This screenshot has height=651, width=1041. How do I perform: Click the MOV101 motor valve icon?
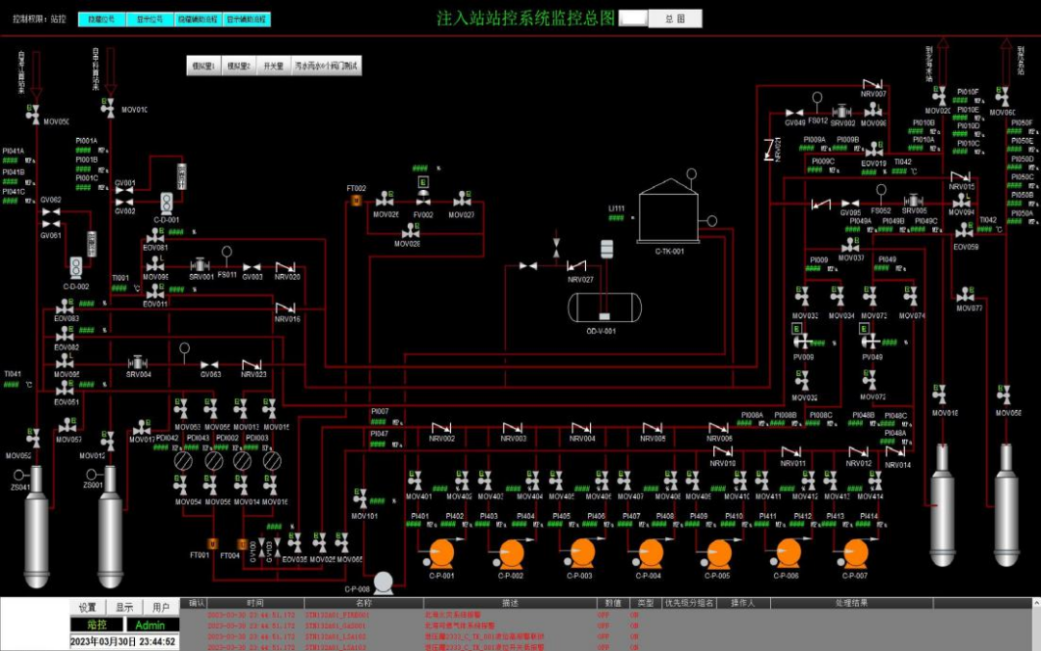click(x=361, y=499)
